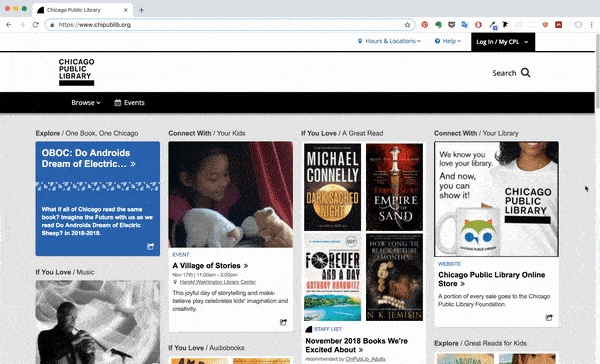This screenshot has height=364, width=600.
Task: Open November 2018 Books We're Excited About
Action: coord(357,345)
